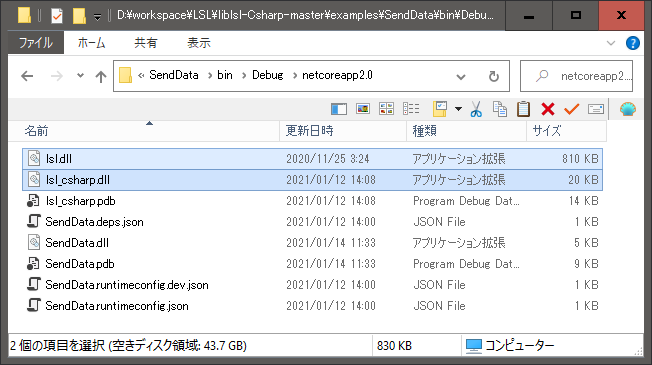Sort by 種類 column header
Image resolution: width=652 pixels, height=365 pixels.
(x=467, y=131)
